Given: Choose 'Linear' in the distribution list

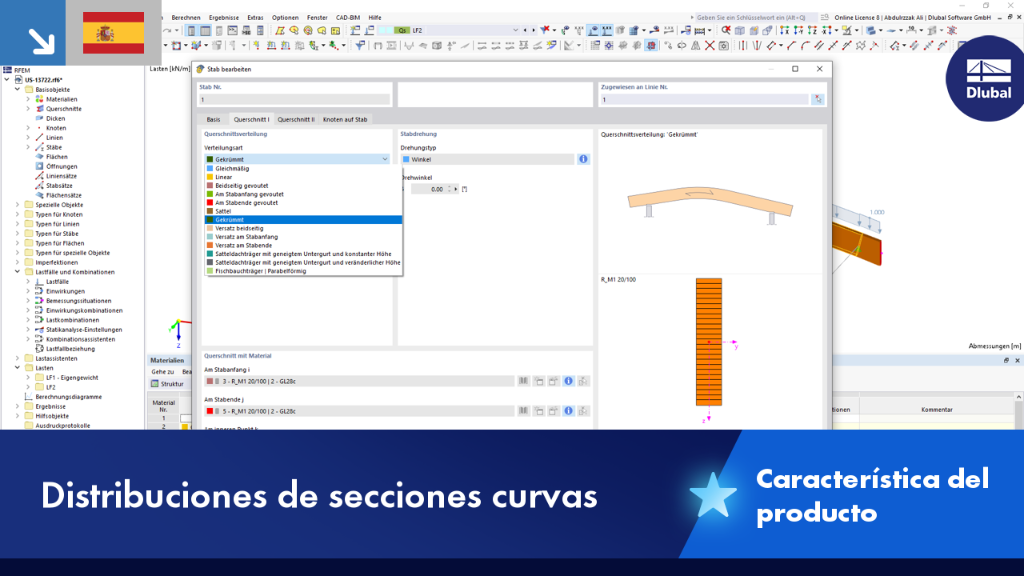Looking at the screenshot, I should (223, 177).
